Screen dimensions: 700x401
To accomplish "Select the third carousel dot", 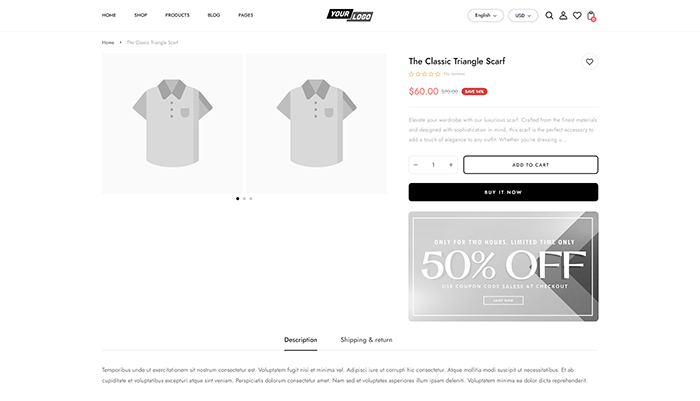I will click(x=251, y=199).
